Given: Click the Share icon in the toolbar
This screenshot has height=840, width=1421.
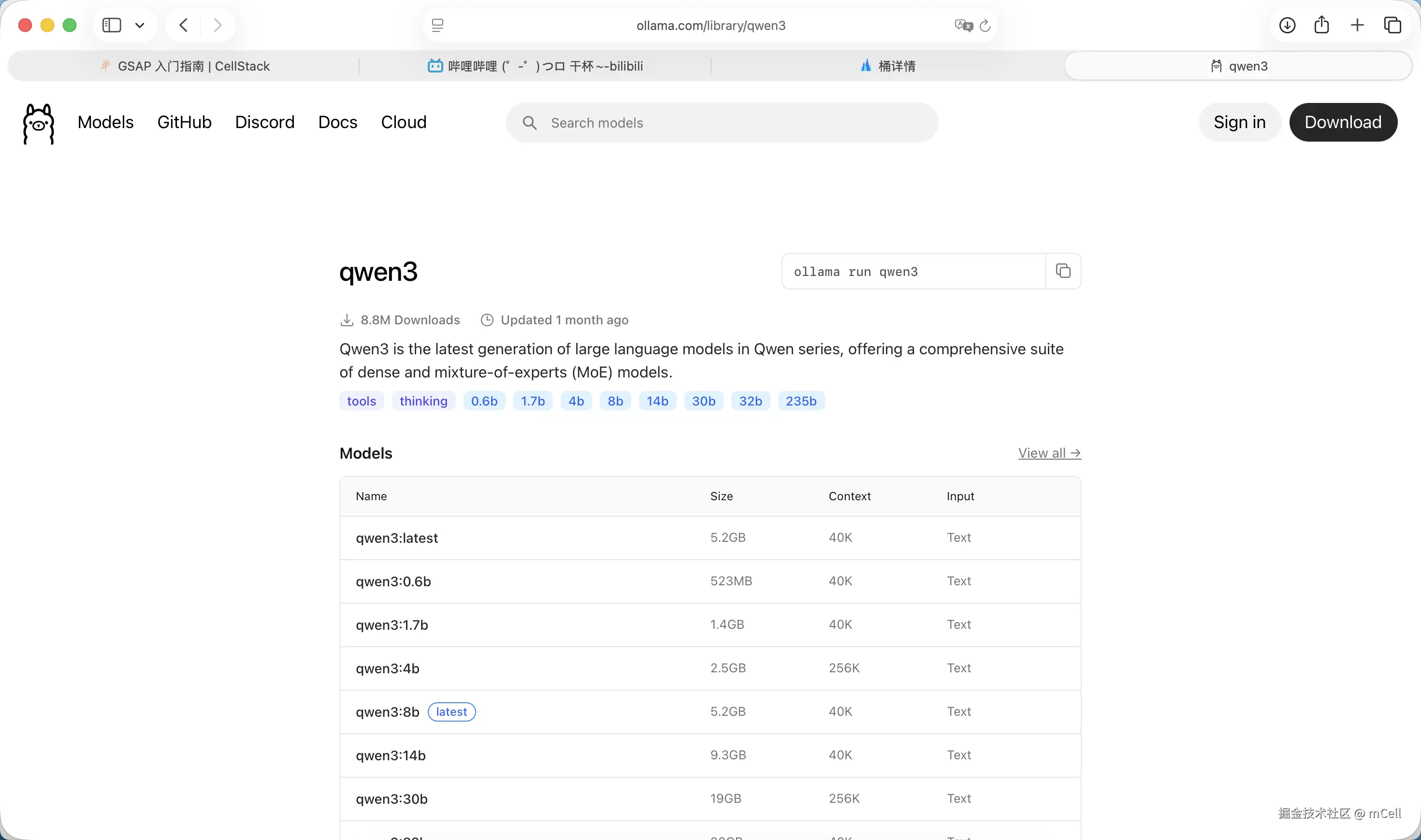Looking at the screenshot, I should [1321, 25].
